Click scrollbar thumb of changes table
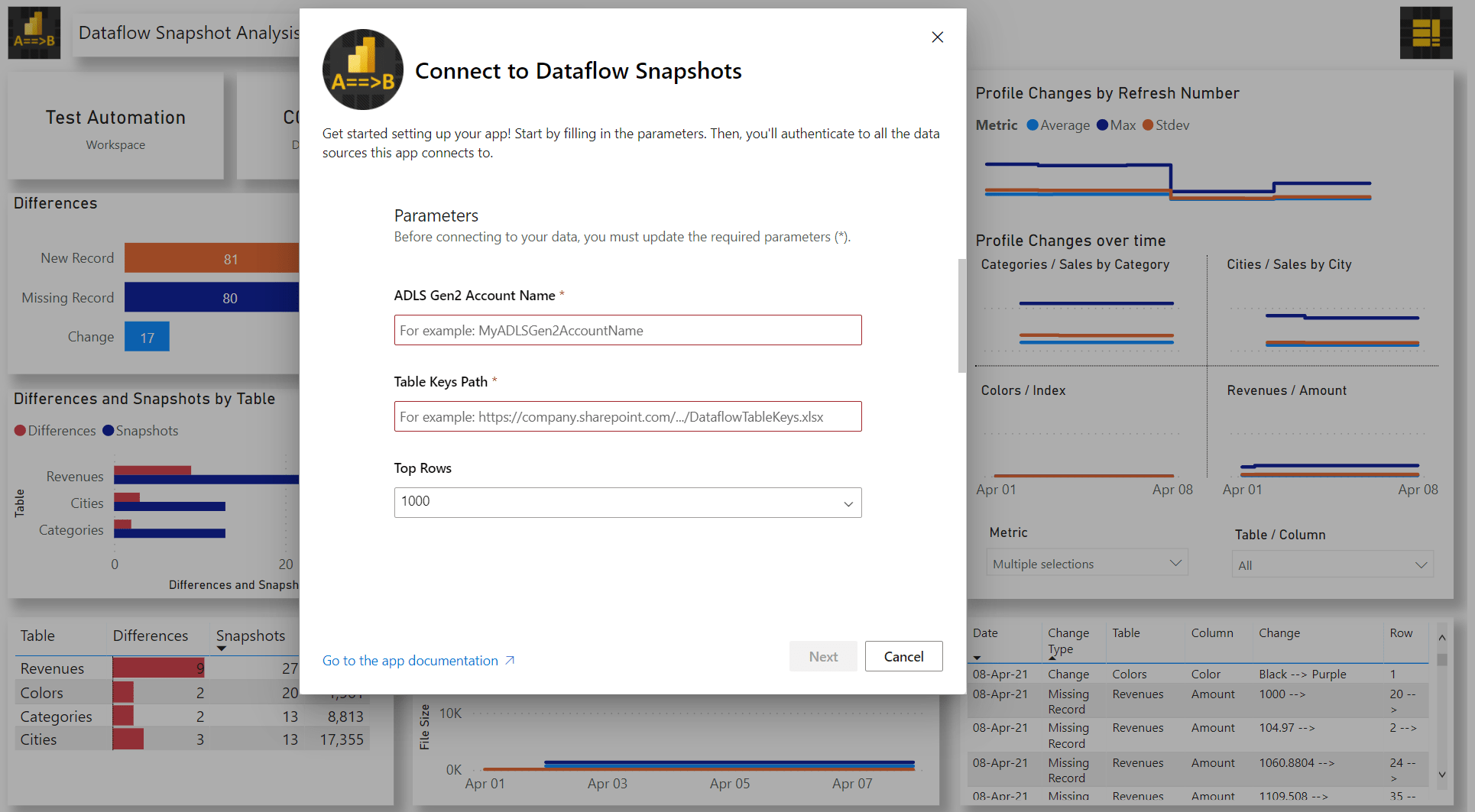1475x812 pixels. tap(1442, 659)
